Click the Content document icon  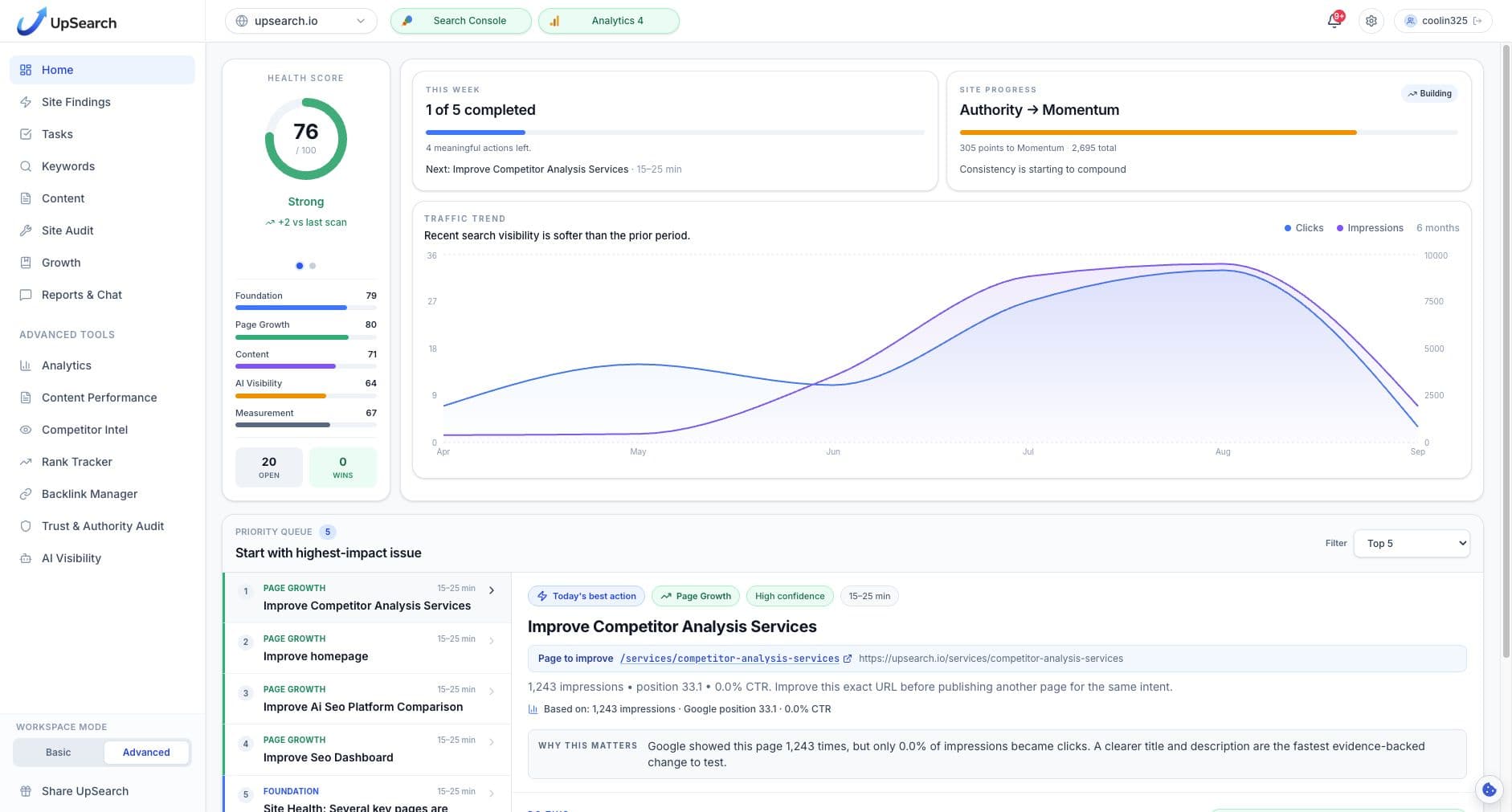tap(26, 198)
